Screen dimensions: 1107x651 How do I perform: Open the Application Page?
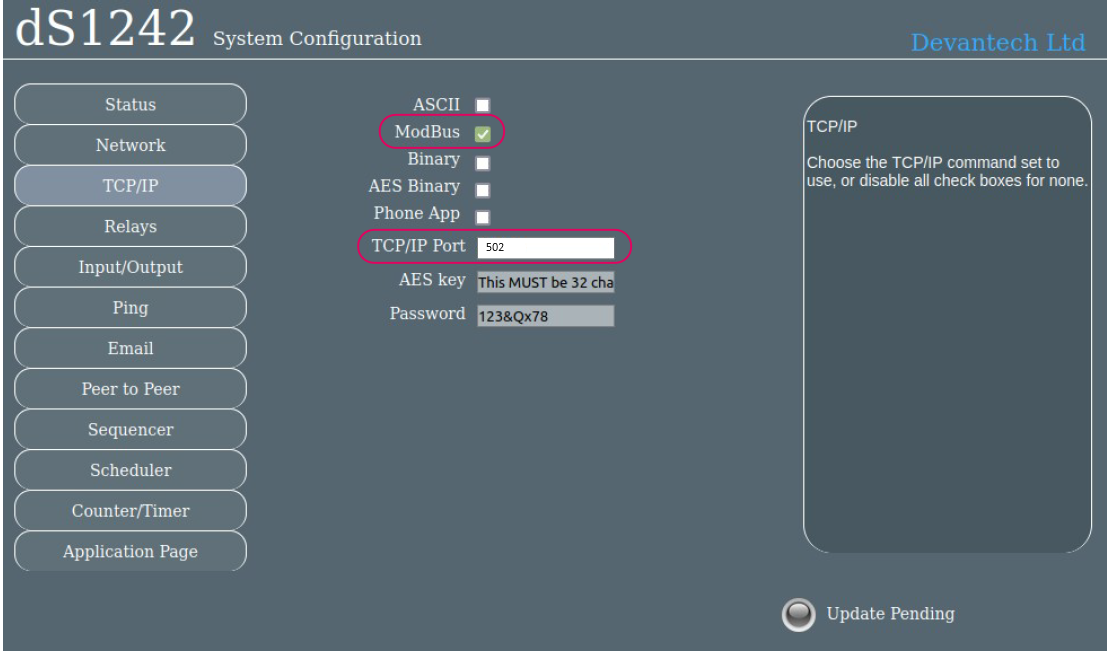[130, 551]
